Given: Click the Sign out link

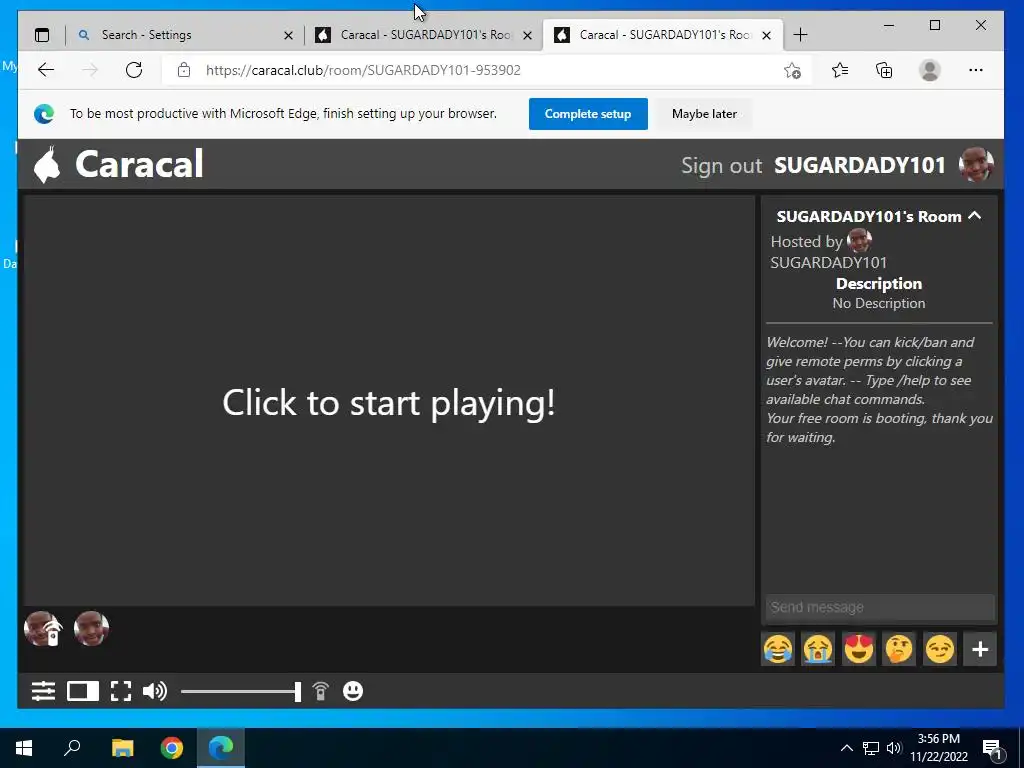Looking at the screenshot, I should tap(722, 165).
